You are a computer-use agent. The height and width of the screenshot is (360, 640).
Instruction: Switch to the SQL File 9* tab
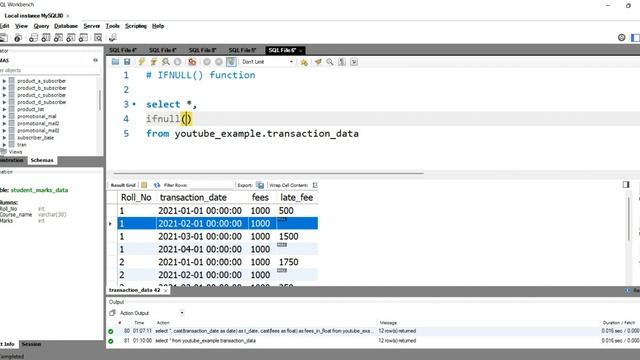tap(242, 50)
